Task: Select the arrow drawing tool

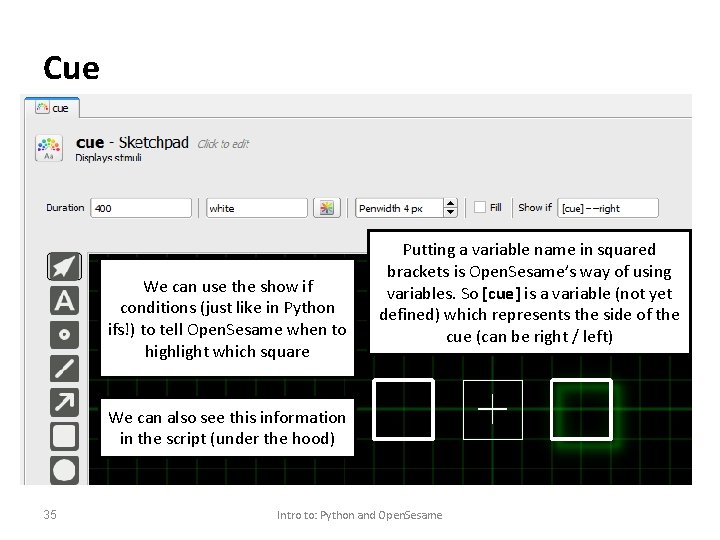Action: coord(64,402)
